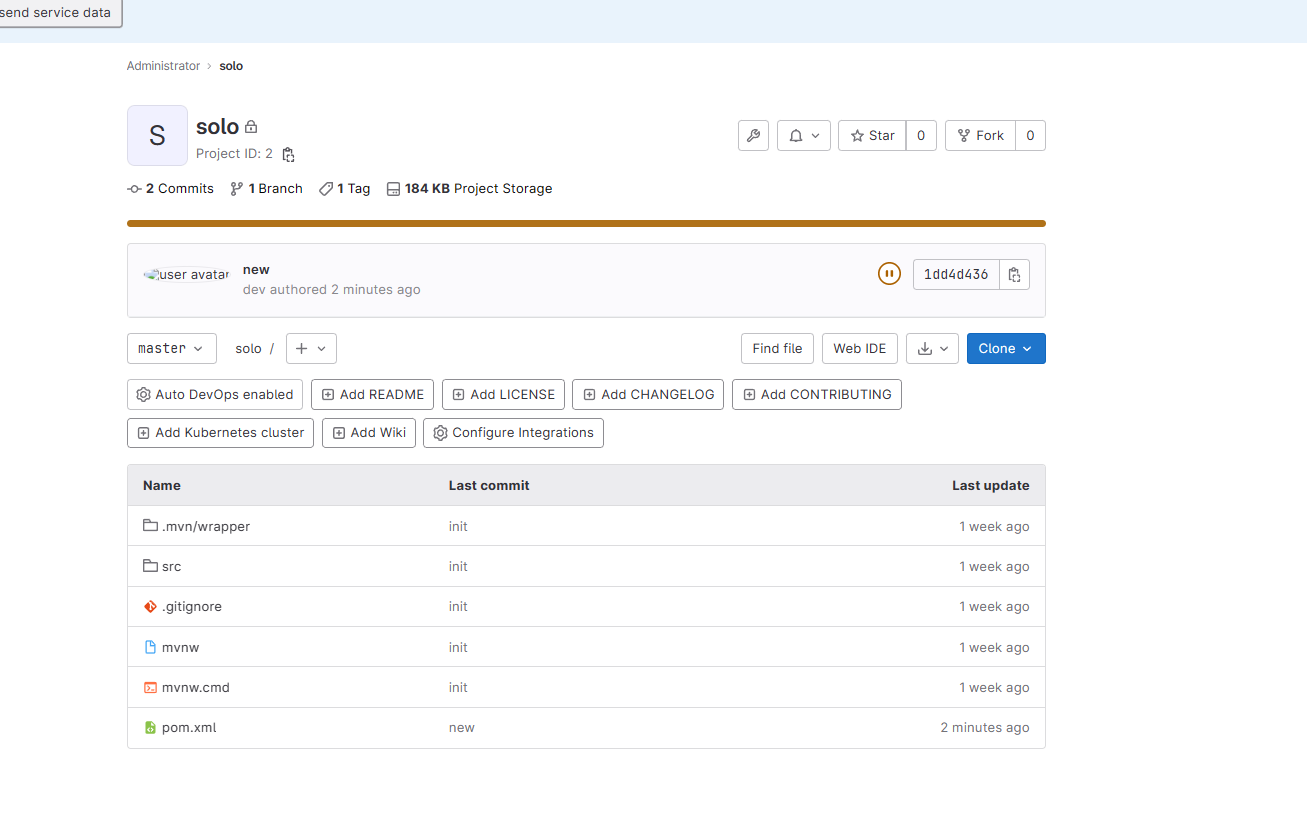Viewport: 1307px width, 816px height.
Task: Open the Web IDE
Action: (x=859, y=348)
